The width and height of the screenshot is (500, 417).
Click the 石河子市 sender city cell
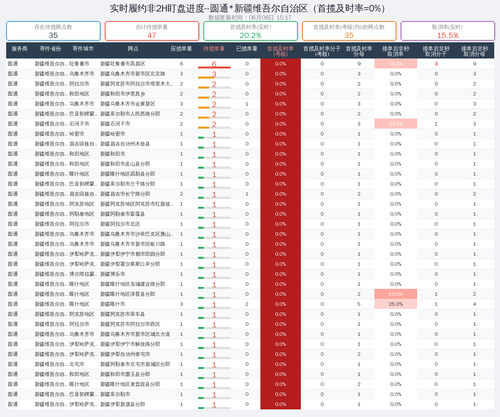[x=79, y=124]
